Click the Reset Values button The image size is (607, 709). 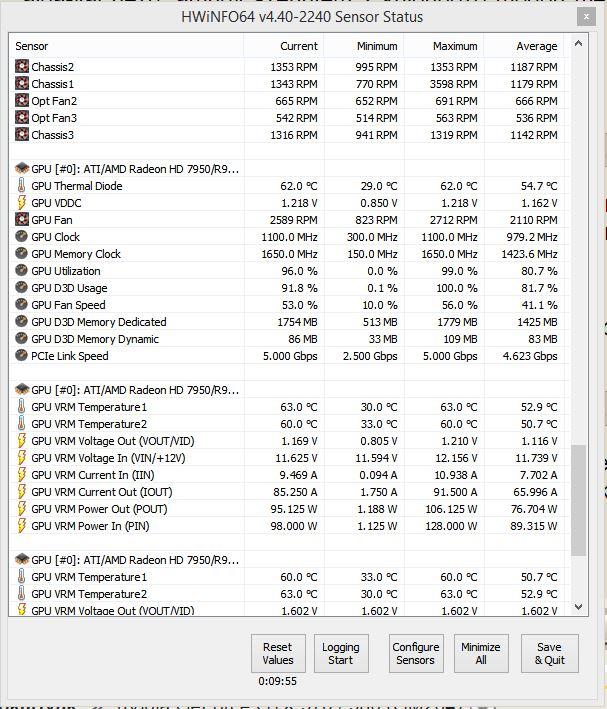tap(278, 653)
